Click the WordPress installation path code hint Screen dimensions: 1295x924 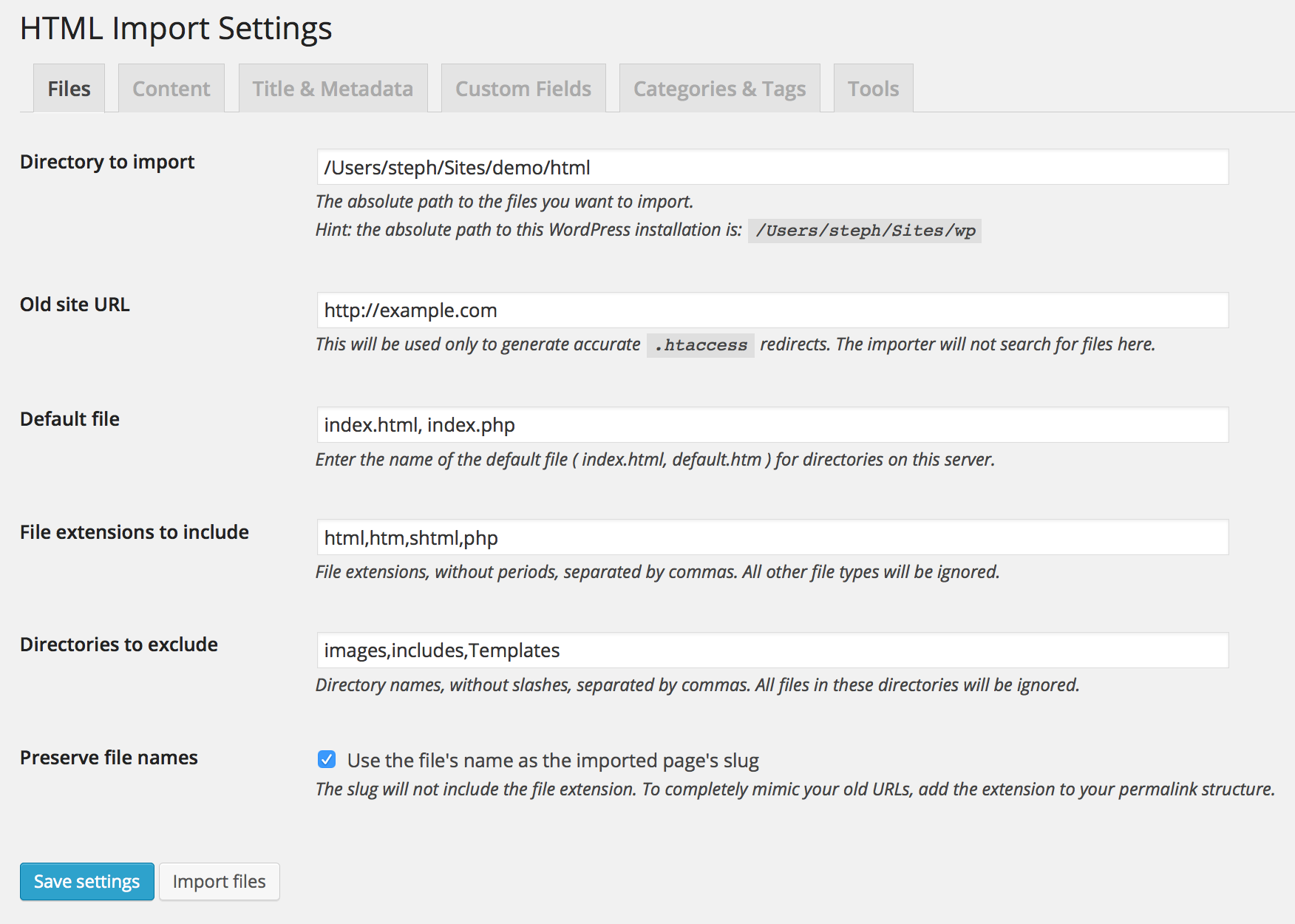(864, 231)
